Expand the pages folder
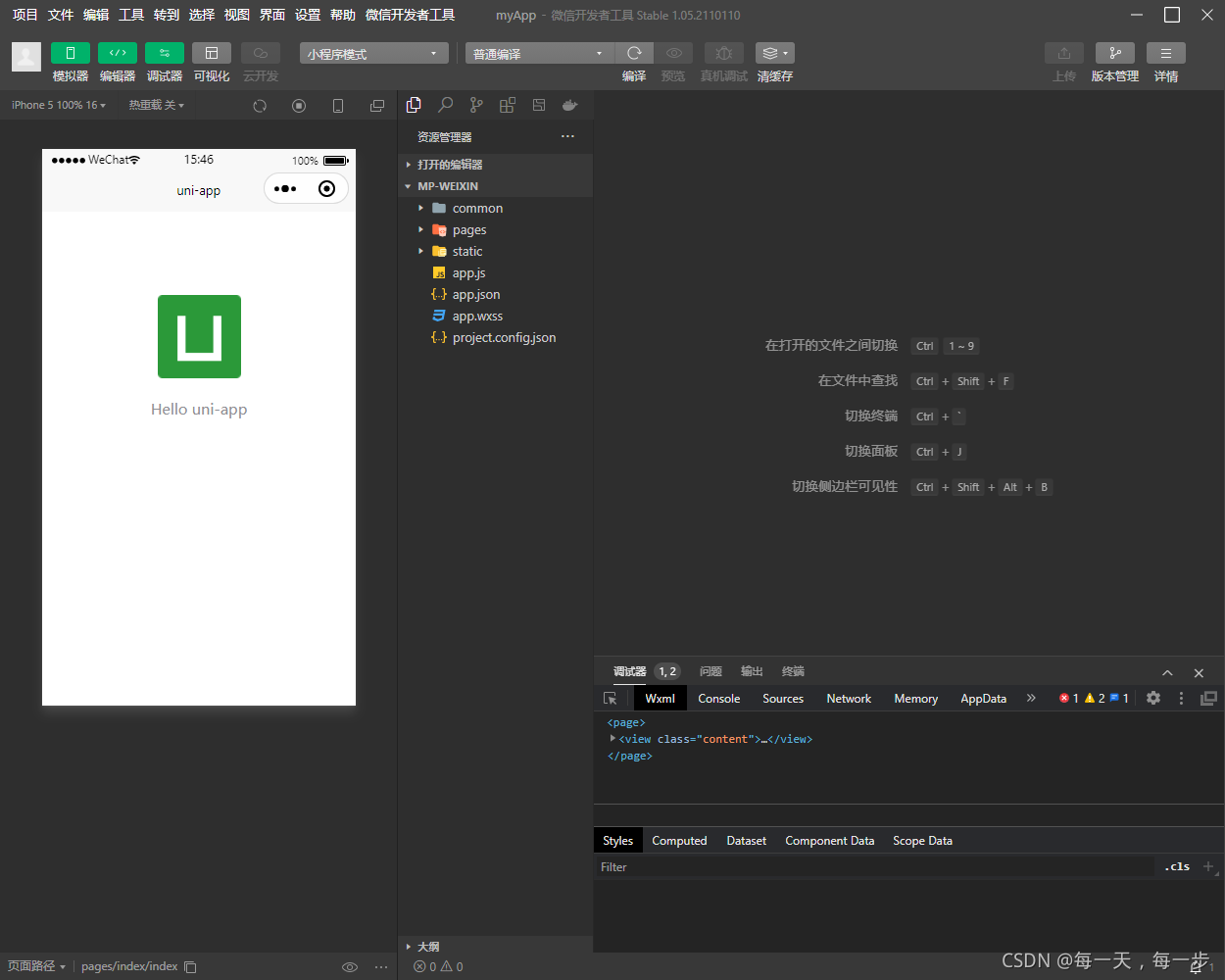Image resolution: width=1225 pixels, height=980 pixels. coord(495,229)
